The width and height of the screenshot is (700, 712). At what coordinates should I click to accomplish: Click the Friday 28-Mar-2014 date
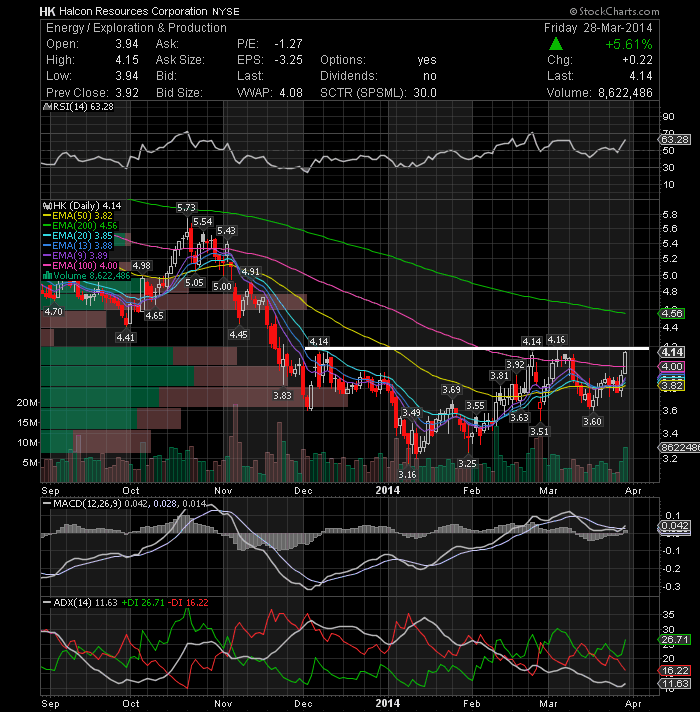pyautogui.click(x=598, y=28)
